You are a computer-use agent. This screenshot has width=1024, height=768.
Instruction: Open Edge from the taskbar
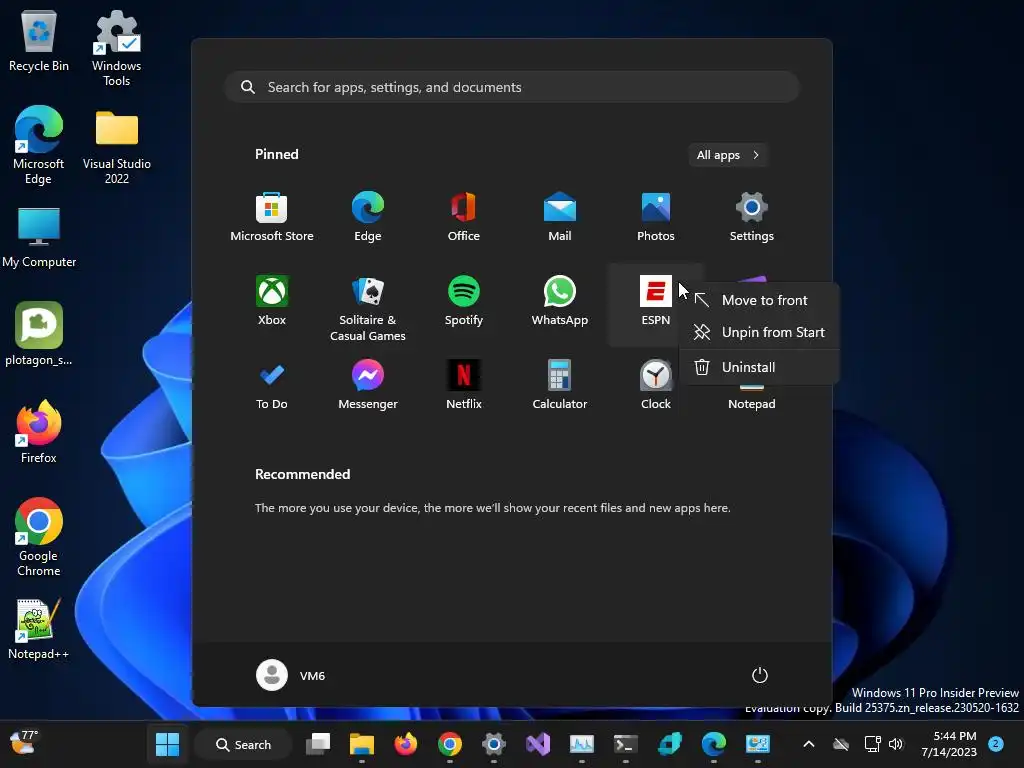click(x=713, y=744)
